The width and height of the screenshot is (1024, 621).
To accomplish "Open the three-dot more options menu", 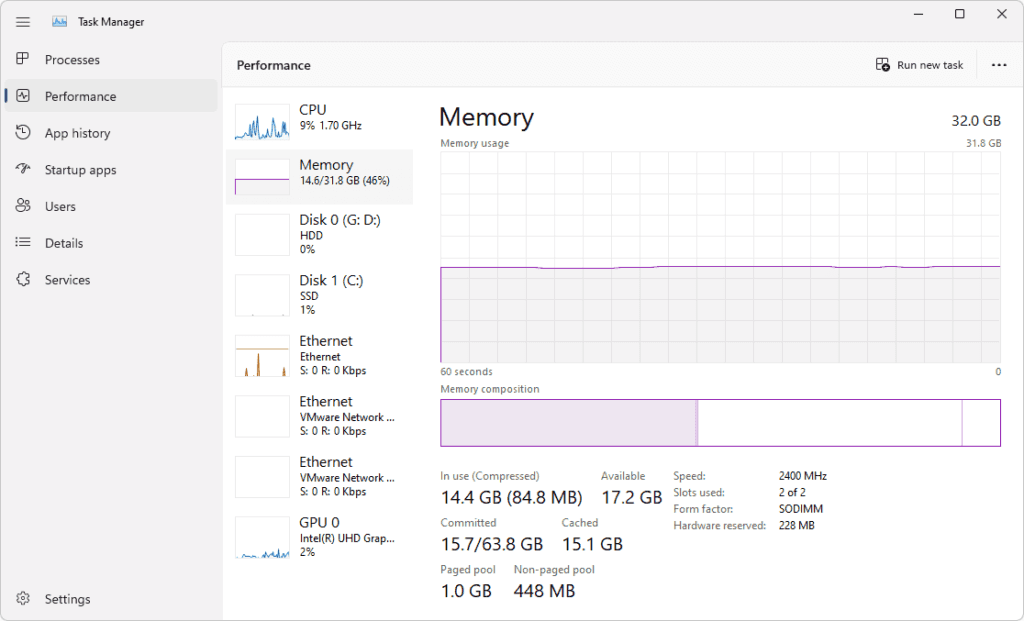I will coord(998,64).
